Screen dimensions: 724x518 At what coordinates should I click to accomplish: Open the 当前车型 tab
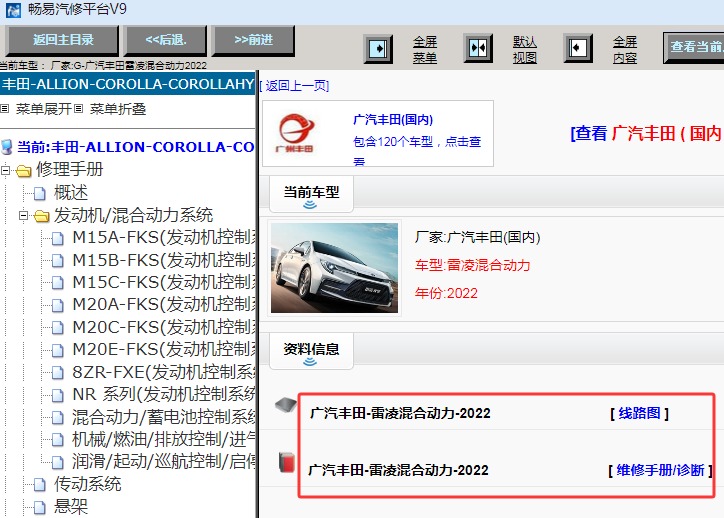pyautogui.click(x=311, y=194)
